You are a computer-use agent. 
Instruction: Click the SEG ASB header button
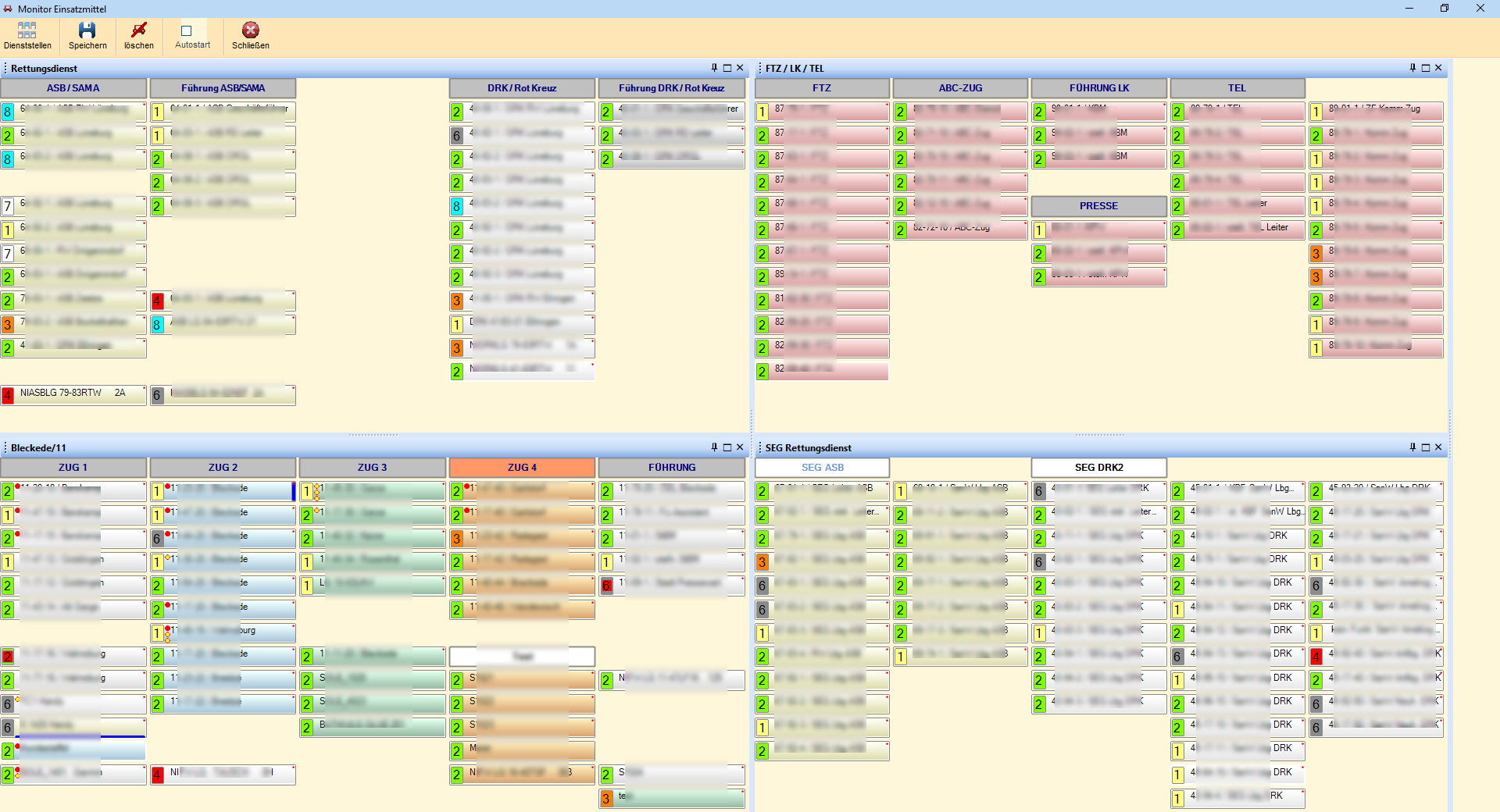pyautogui.click(x=822, y=468)
